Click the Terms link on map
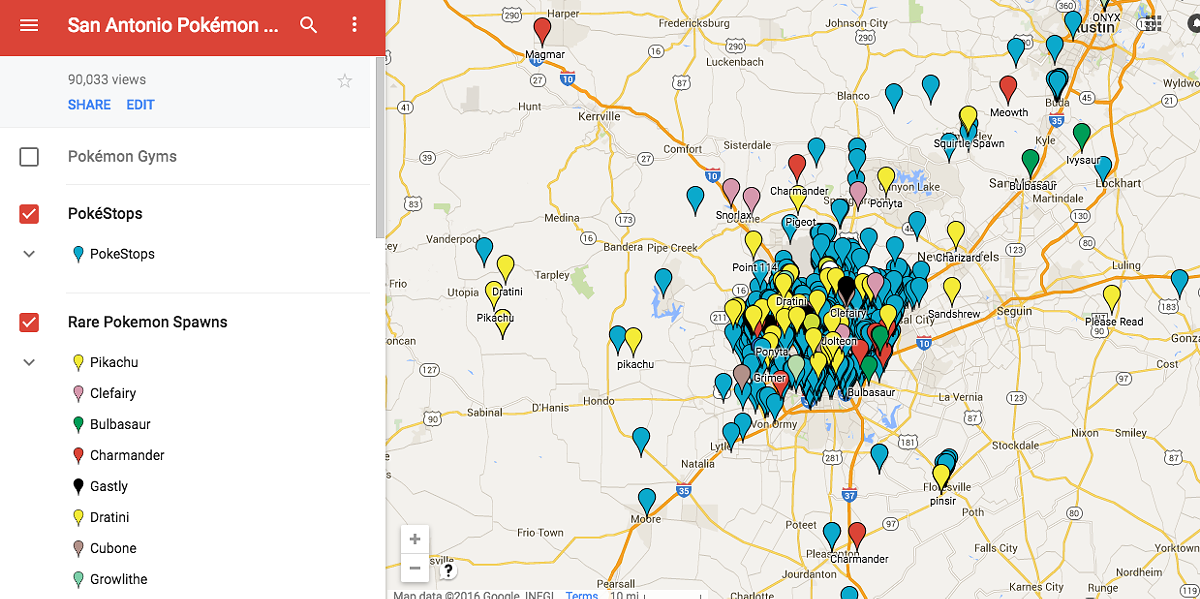Viewport: 1200px width, 599px height. pos(581,595)
